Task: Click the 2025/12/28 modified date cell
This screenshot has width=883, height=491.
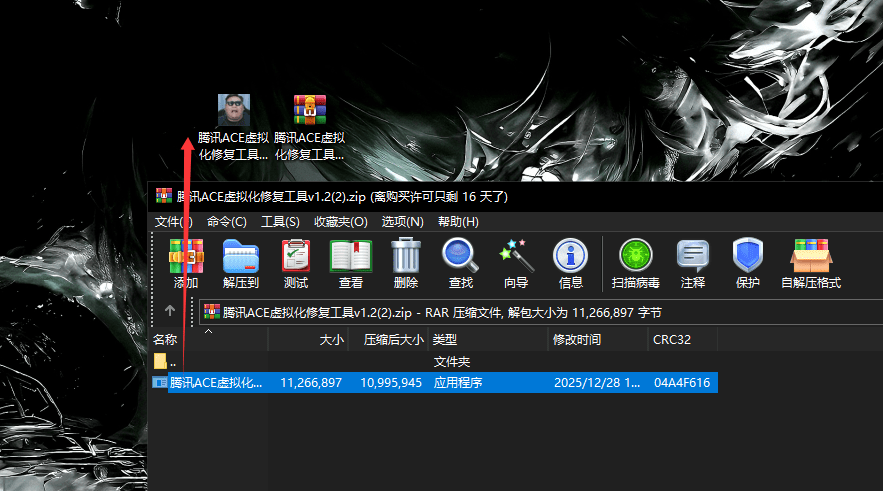Action: pyautogui.click(x=597, y=383)
